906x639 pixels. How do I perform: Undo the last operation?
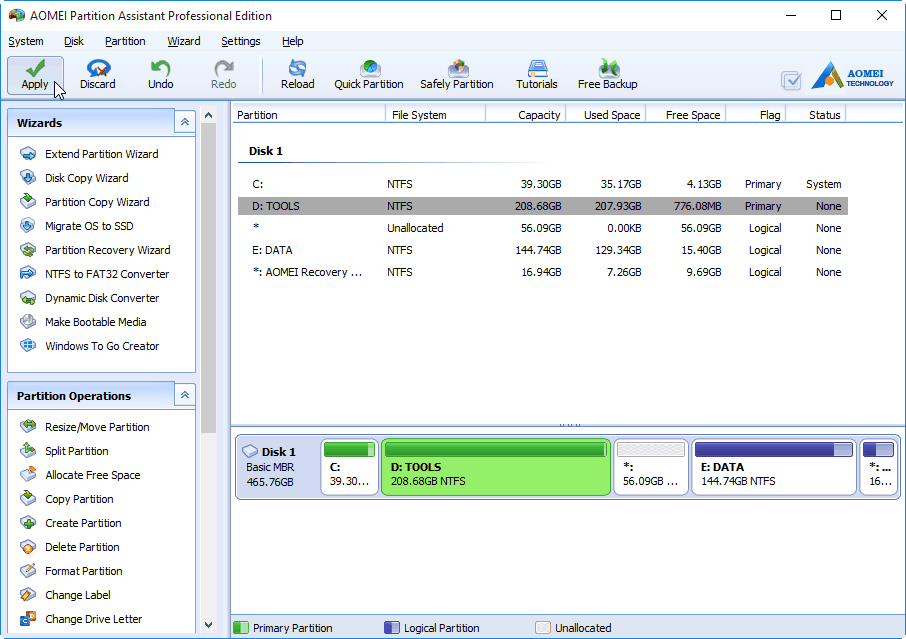161,75
